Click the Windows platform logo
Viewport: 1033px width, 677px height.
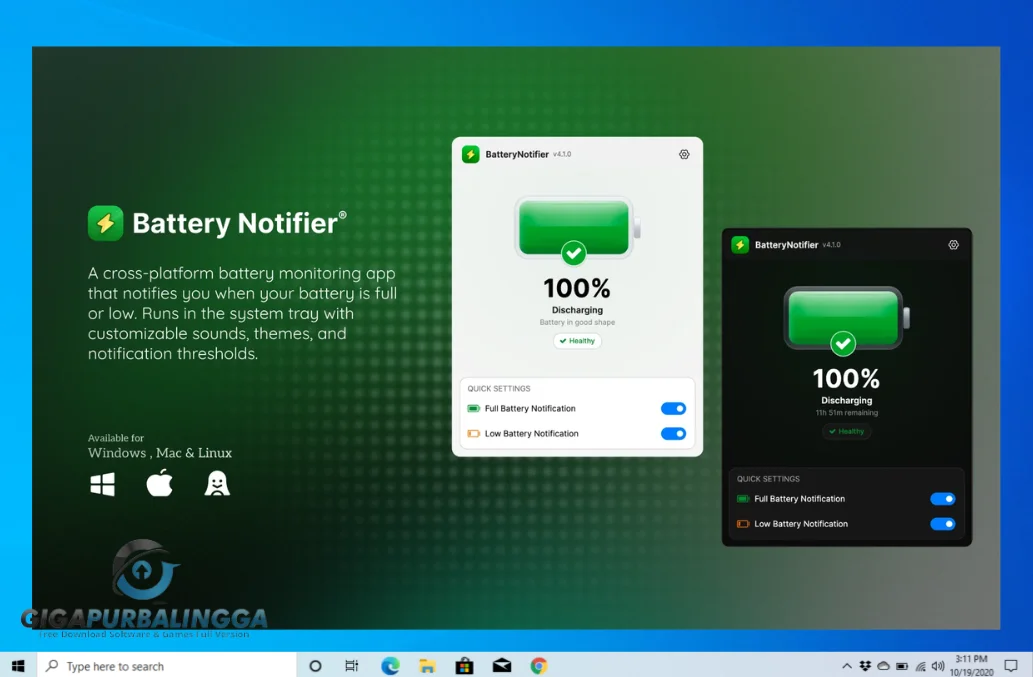[102, 484]
